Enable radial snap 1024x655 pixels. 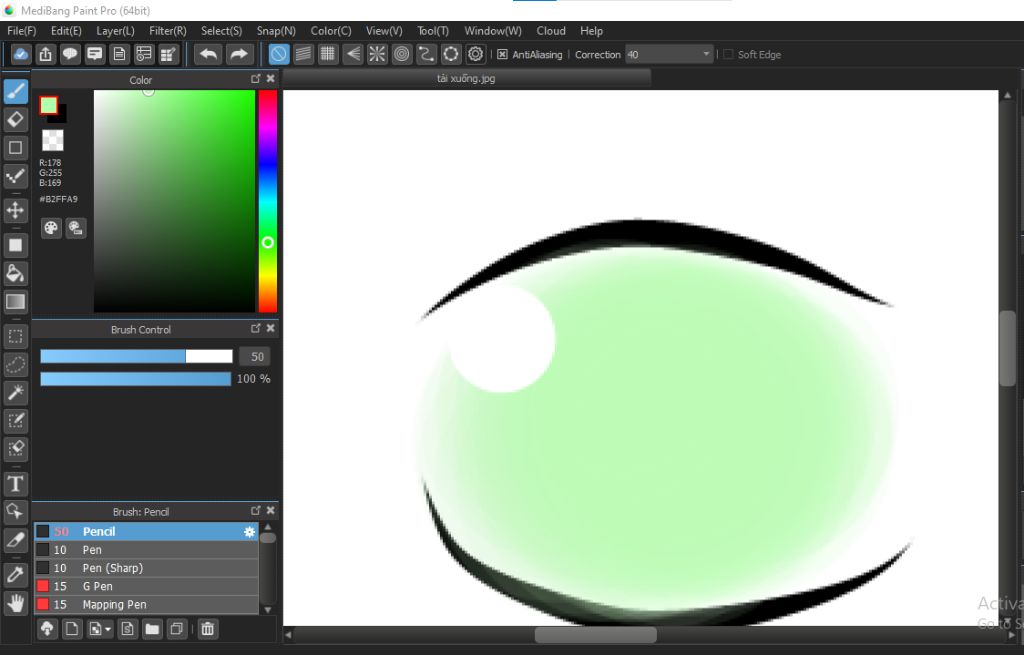377,54
